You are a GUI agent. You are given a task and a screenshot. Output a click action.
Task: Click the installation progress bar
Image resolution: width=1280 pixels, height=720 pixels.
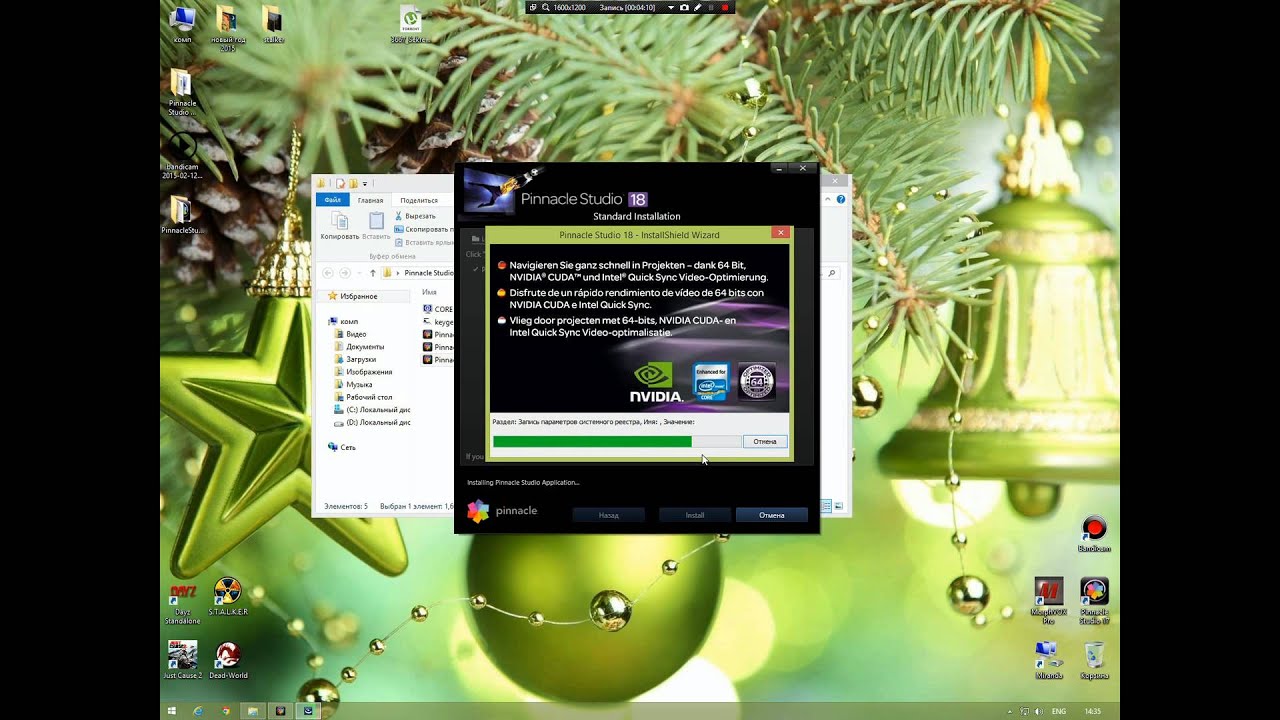point(617,441)
